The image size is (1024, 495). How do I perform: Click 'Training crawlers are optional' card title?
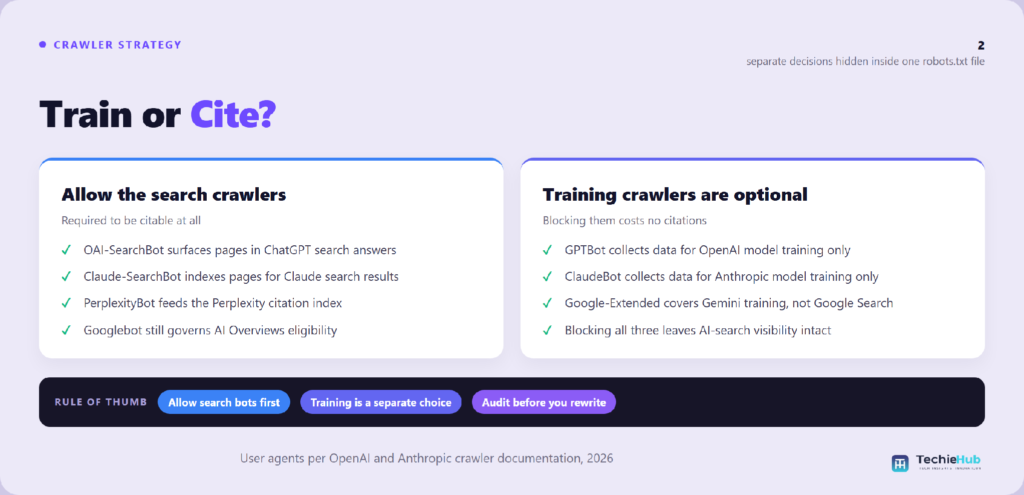(x=675, y=195)
